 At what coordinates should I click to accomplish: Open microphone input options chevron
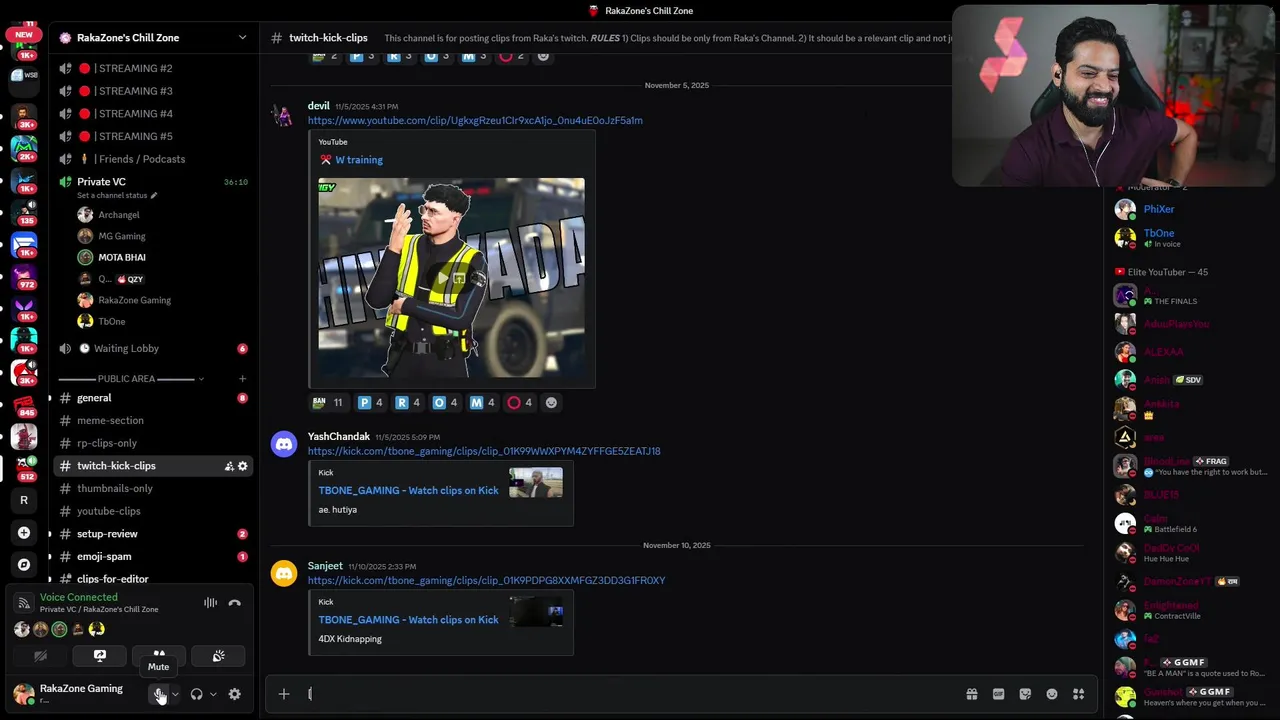175,694
